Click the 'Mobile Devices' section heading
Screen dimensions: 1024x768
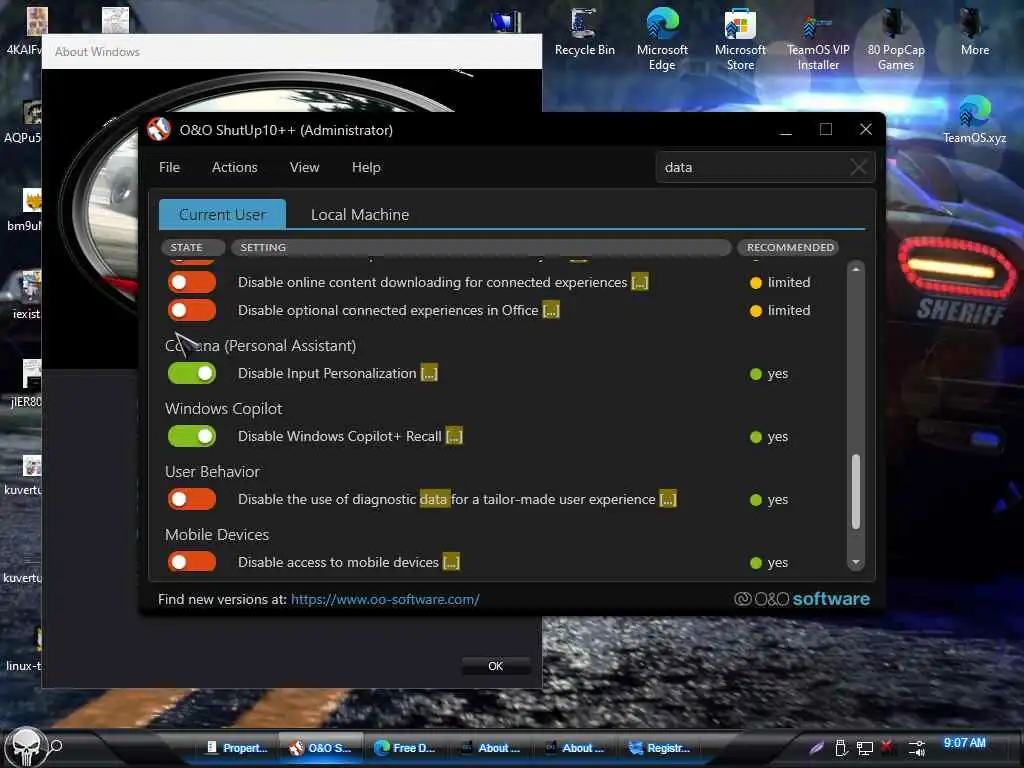tap(217, 535)
